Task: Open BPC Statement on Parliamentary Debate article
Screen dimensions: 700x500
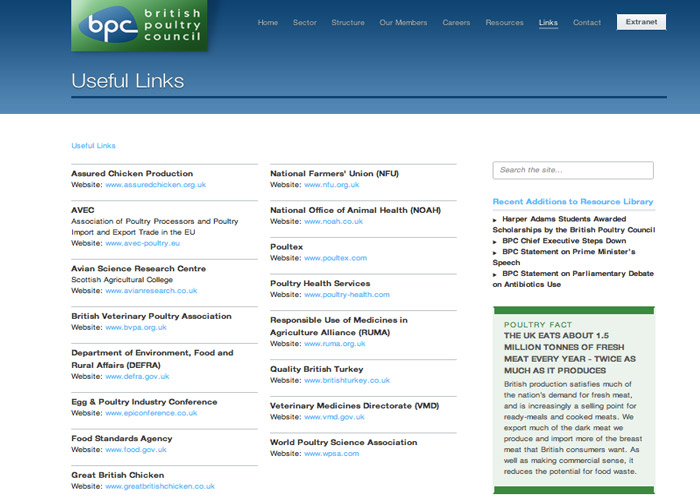Action: [x=573, y=279]
